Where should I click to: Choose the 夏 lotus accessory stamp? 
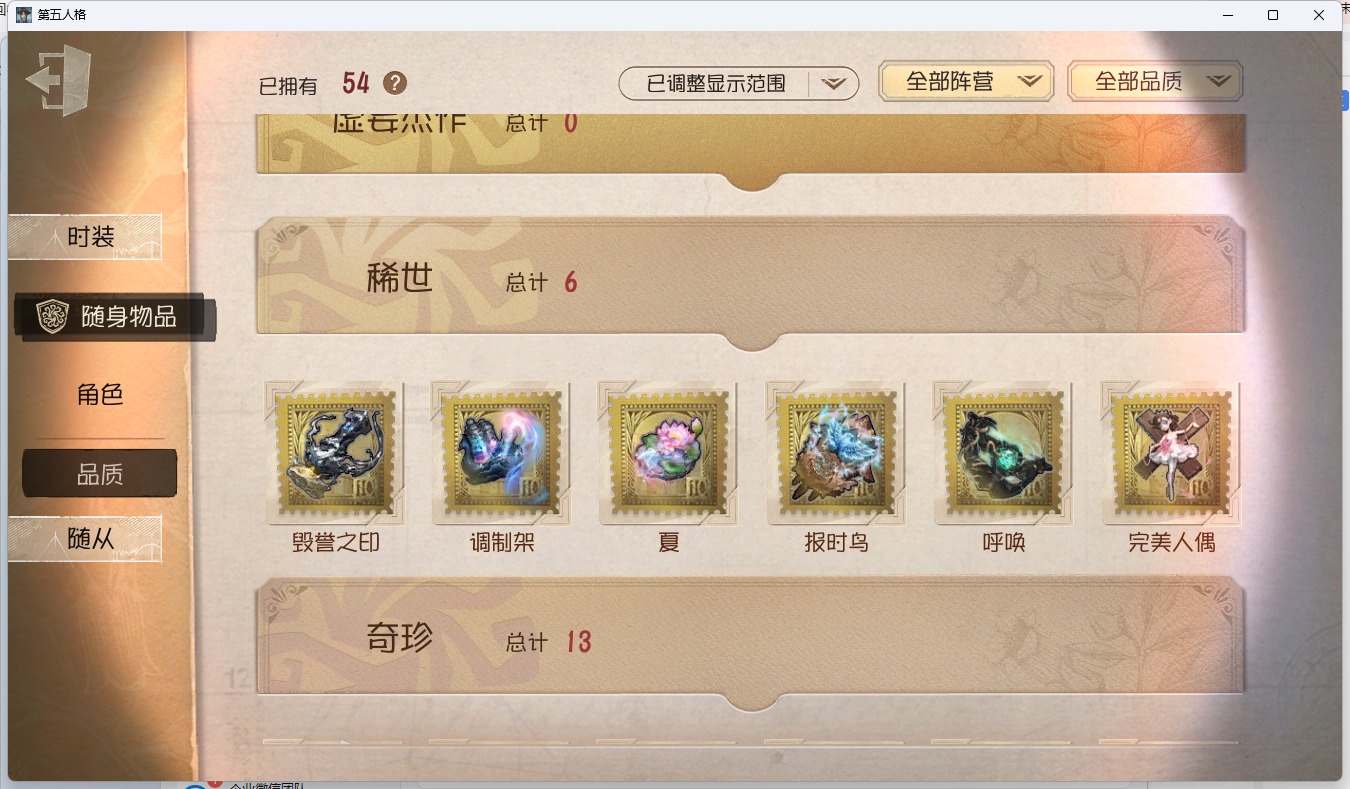pos(668,452)
